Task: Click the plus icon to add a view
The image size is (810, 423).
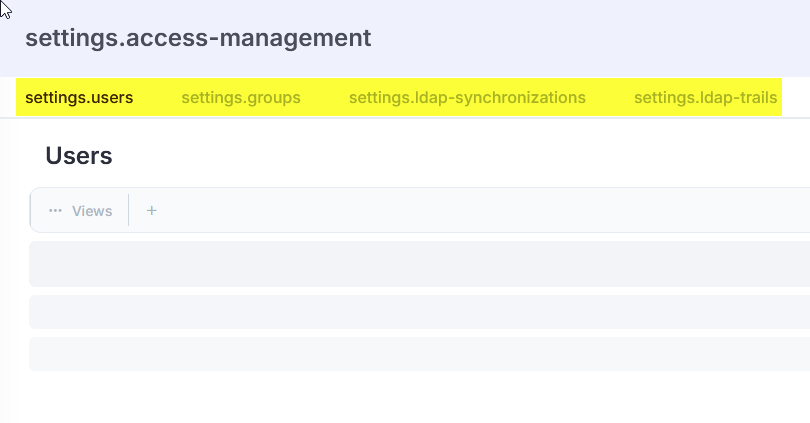Action: pyautogui.click(x=152, y=211)
